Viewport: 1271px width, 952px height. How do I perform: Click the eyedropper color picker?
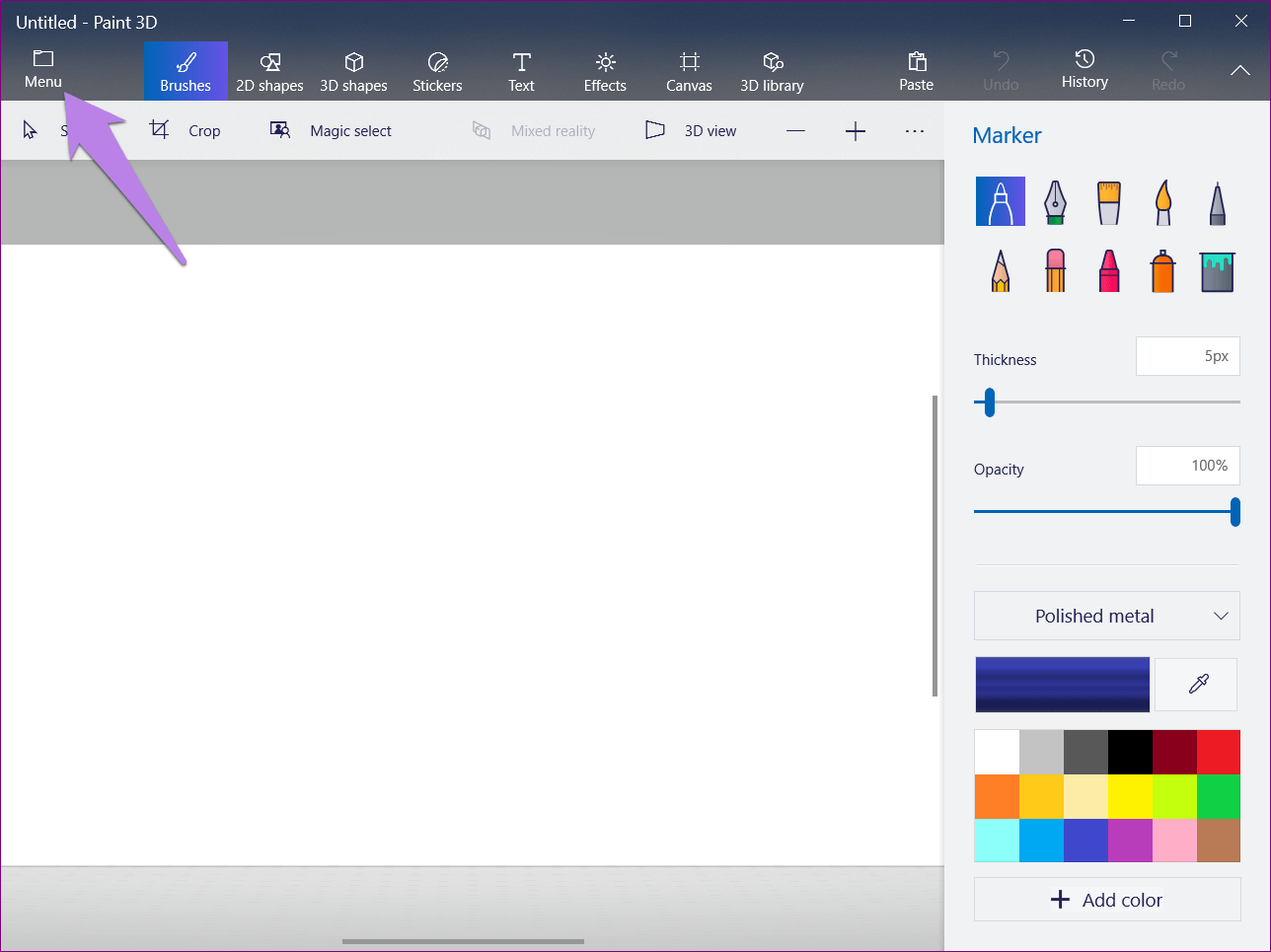coord(1197,684)
